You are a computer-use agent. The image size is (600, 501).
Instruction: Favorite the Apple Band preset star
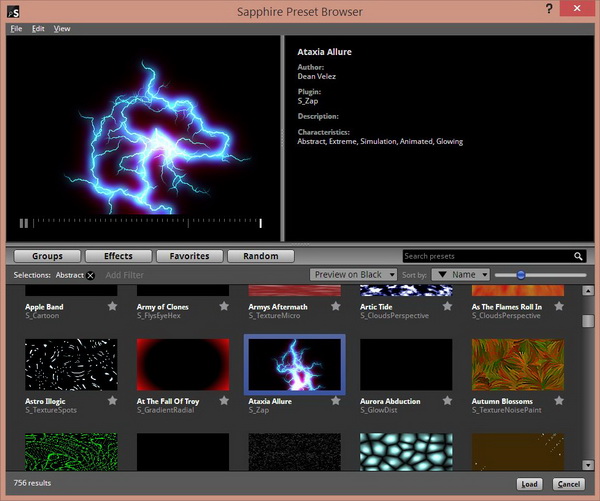click(x=112, y=306)
